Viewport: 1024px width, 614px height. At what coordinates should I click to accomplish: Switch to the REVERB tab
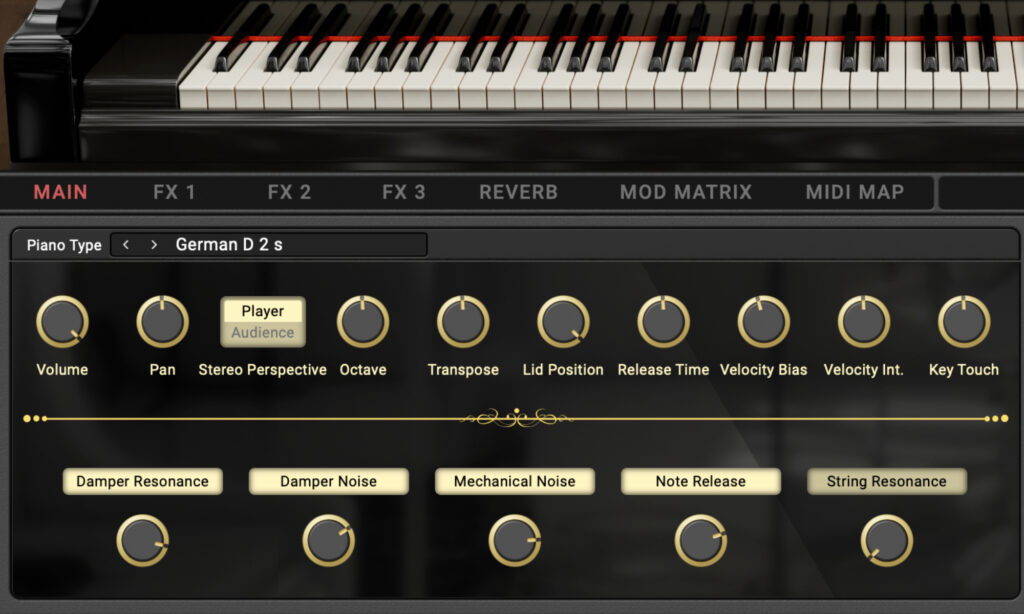[x=517, y=192]
